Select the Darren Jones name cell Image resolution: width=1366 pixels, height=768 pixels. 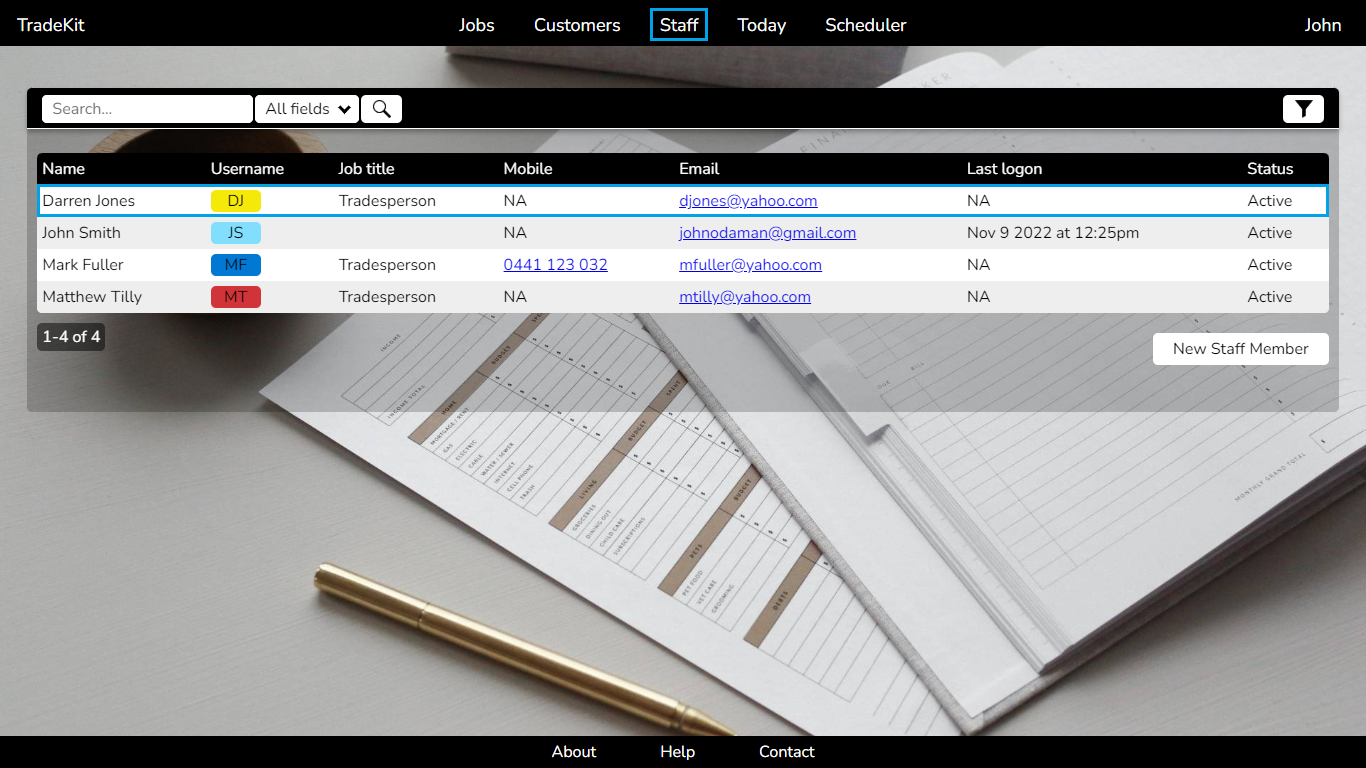coord(89,201)
